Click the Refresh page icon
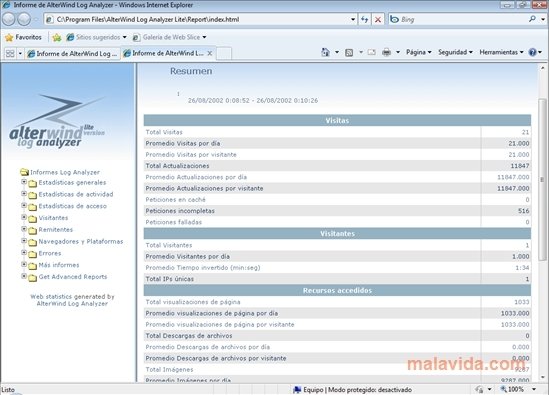Screen dimensions: 549x395 (364, 20)
